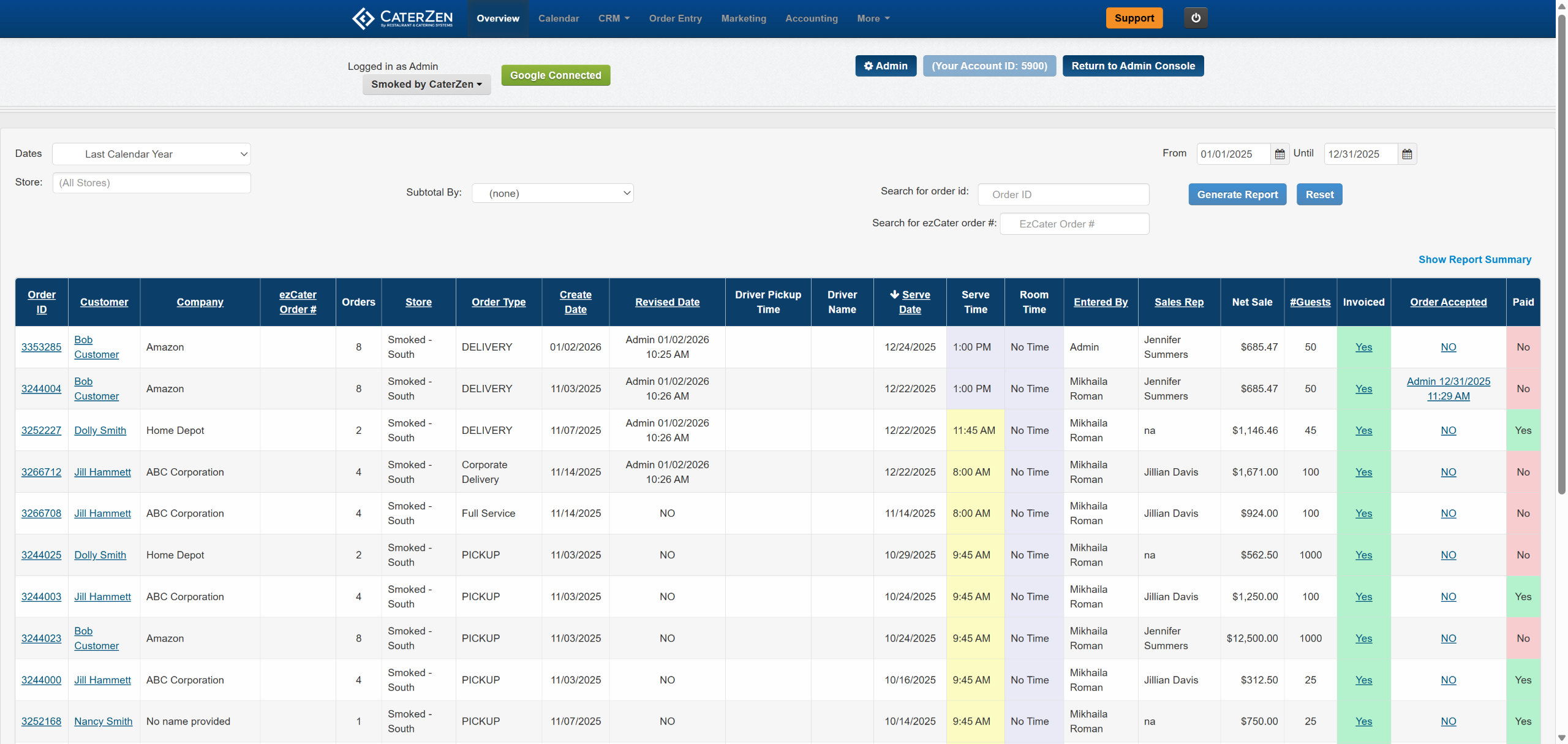Sort by Serve Date arrow column
The image size is (1568, 744).
pos(910,302)
